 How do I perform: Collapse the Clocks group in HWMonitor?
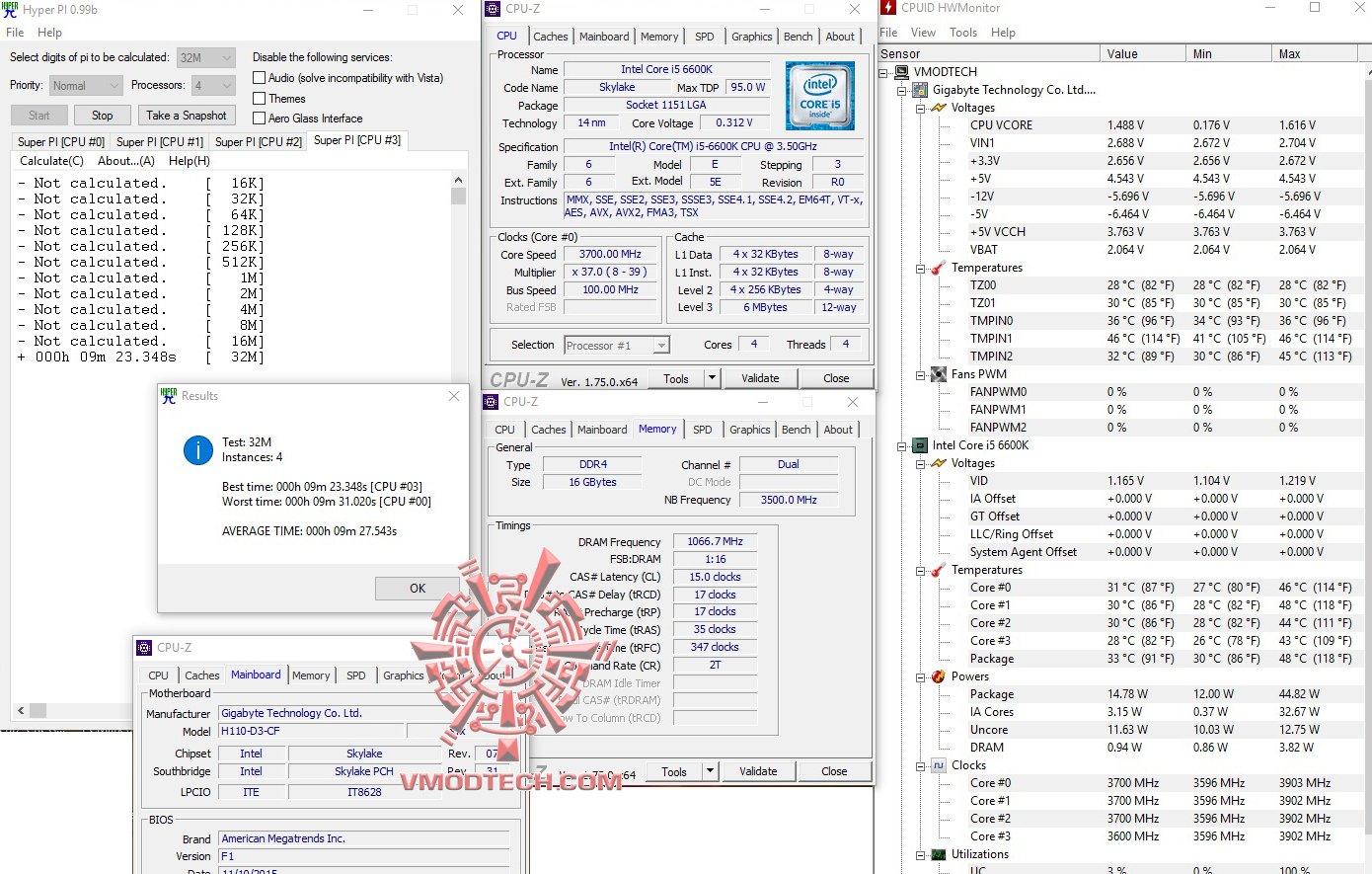[921, 765]
